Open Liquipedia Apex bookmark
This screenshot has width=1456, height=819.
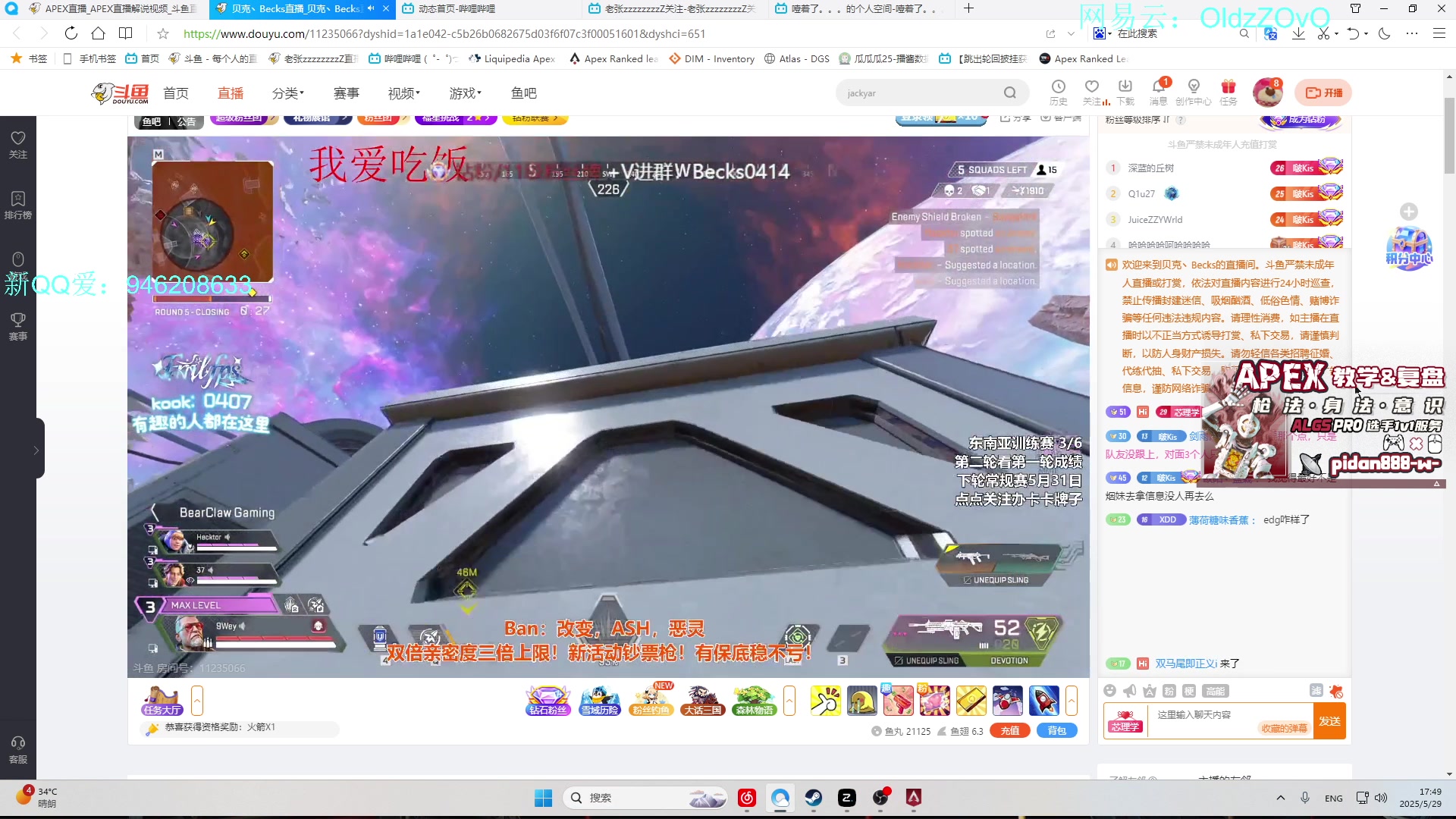pos(513,58)
